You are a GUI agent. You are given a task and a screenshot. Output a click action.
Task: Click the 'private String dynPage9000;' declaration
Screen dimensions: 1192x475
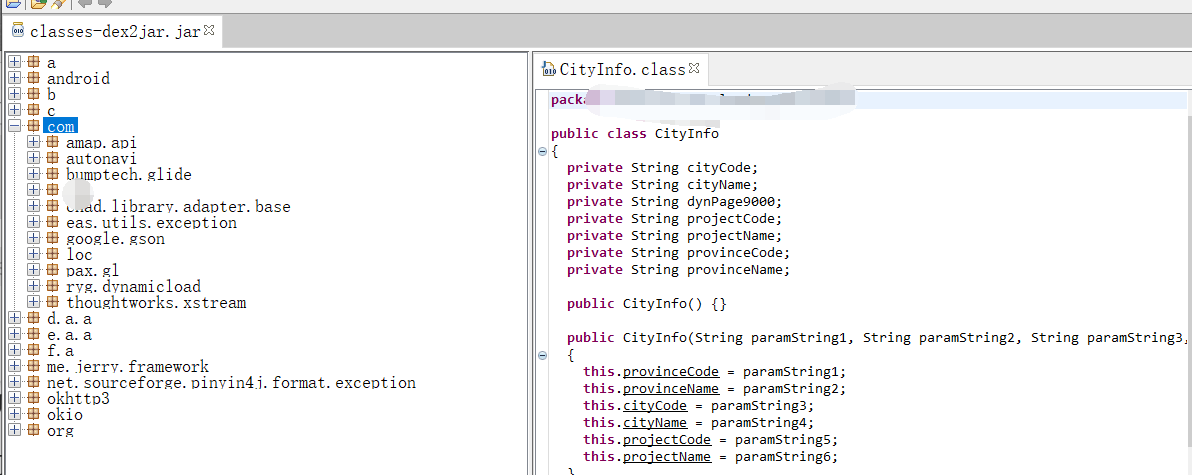pyautogui.click(x=674, y=201)
